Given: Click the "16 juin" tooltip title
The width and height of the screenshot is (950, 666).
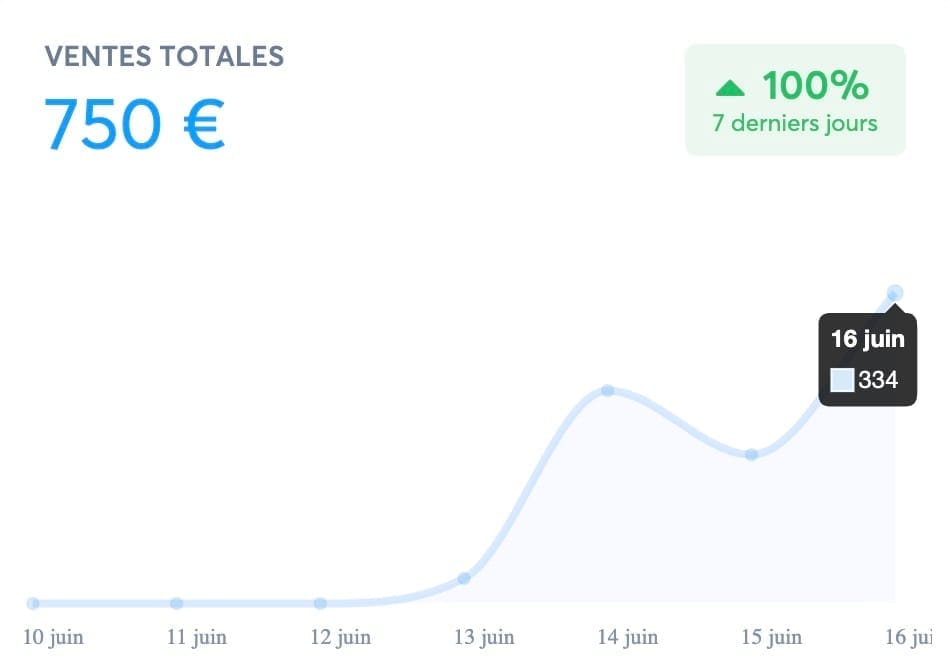Looking at the screenshot, I should coord(867,339).
